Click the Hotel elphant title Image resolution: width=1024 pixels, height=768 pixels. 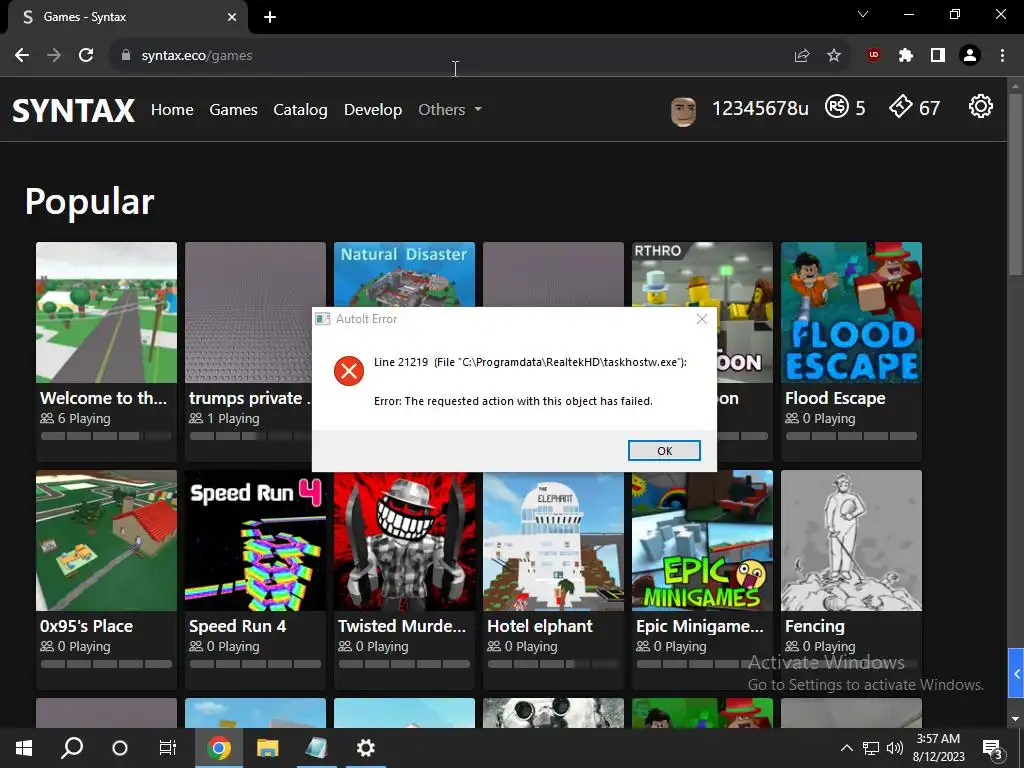540,626
